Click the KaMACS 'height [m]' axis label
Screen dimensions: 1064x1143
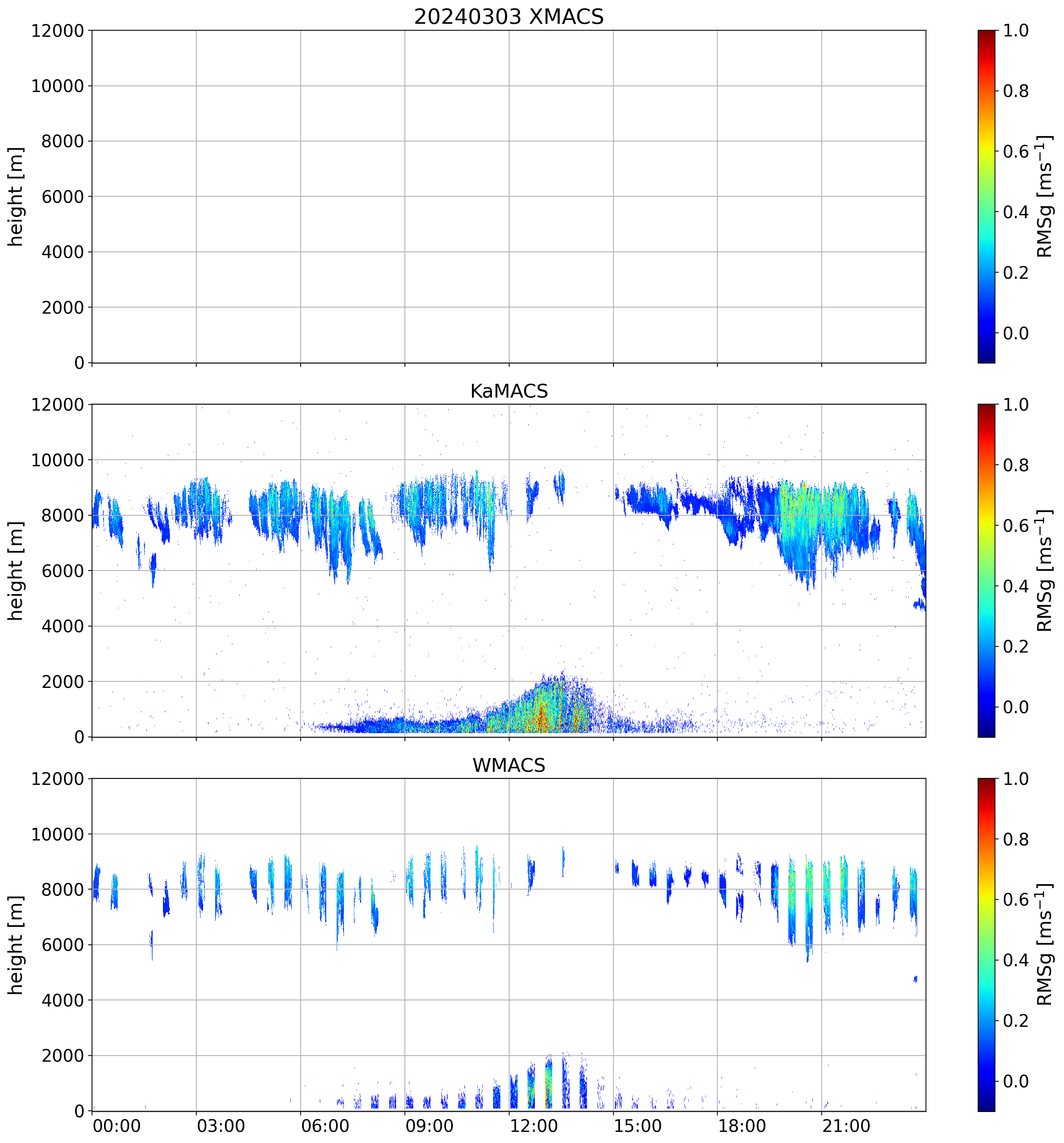pos(16,571)
